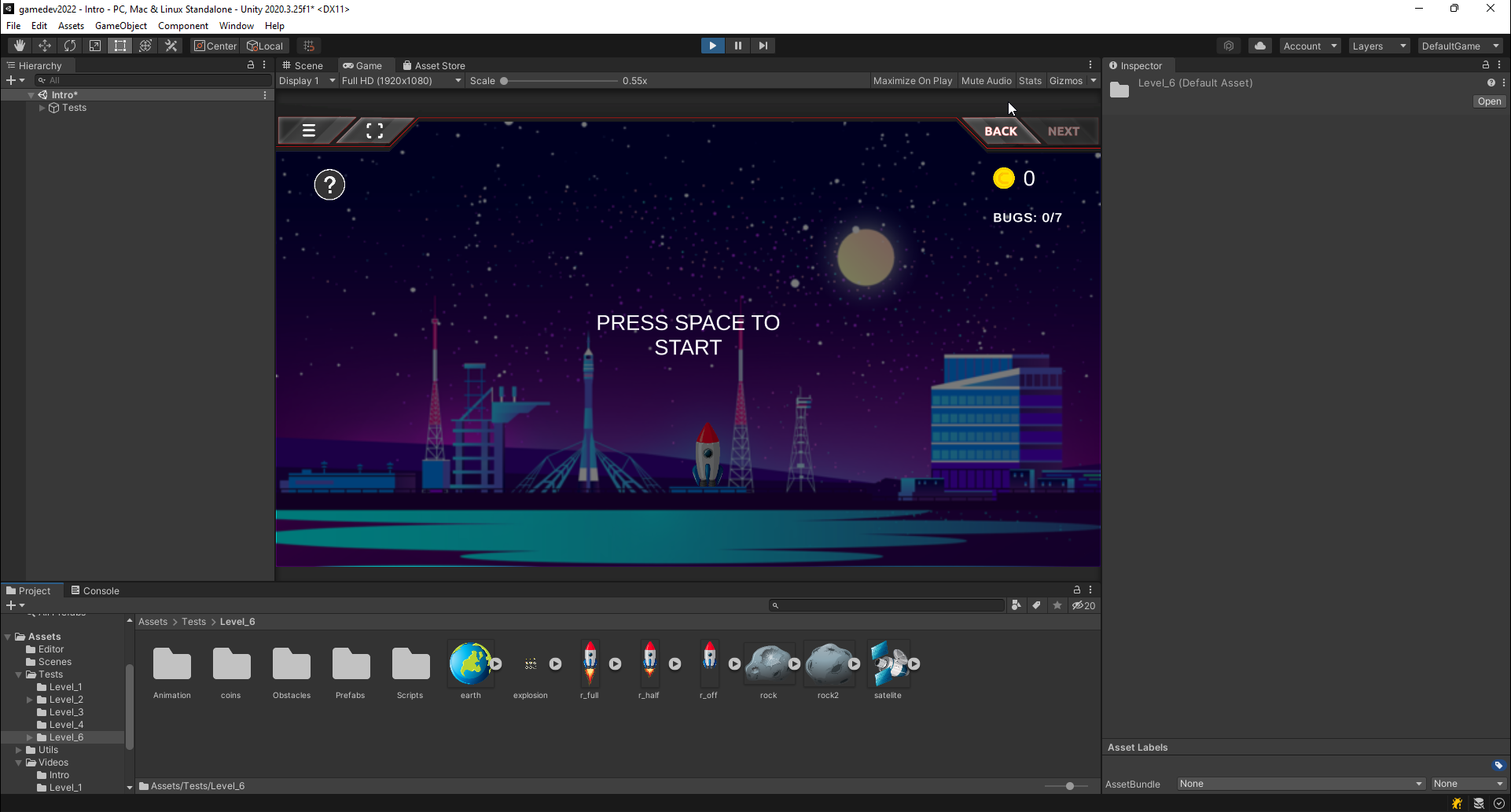Expand the Level_2 folder

(30, 700)
